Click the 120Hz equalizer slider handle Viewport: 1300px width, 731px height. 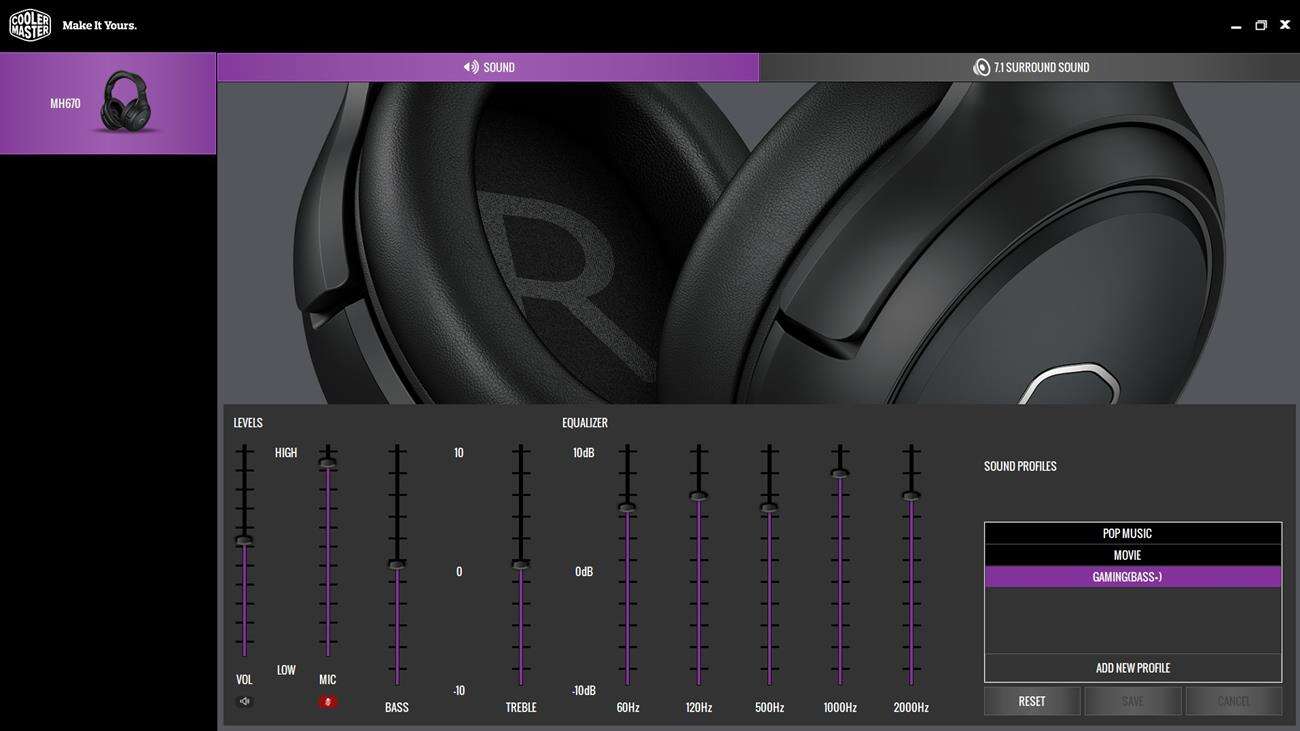[699, 496]
